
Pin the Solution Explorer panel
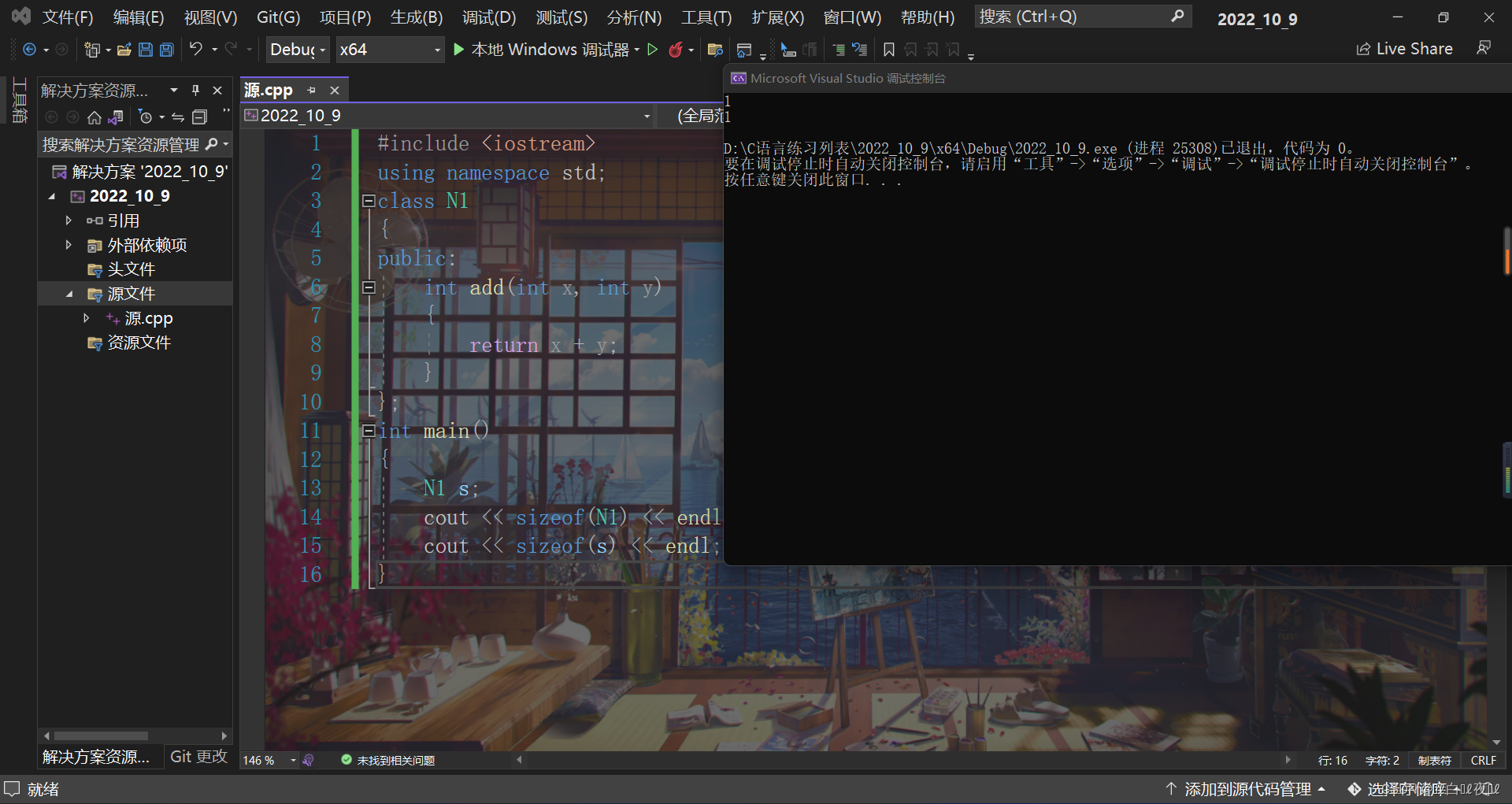point(195,90)
